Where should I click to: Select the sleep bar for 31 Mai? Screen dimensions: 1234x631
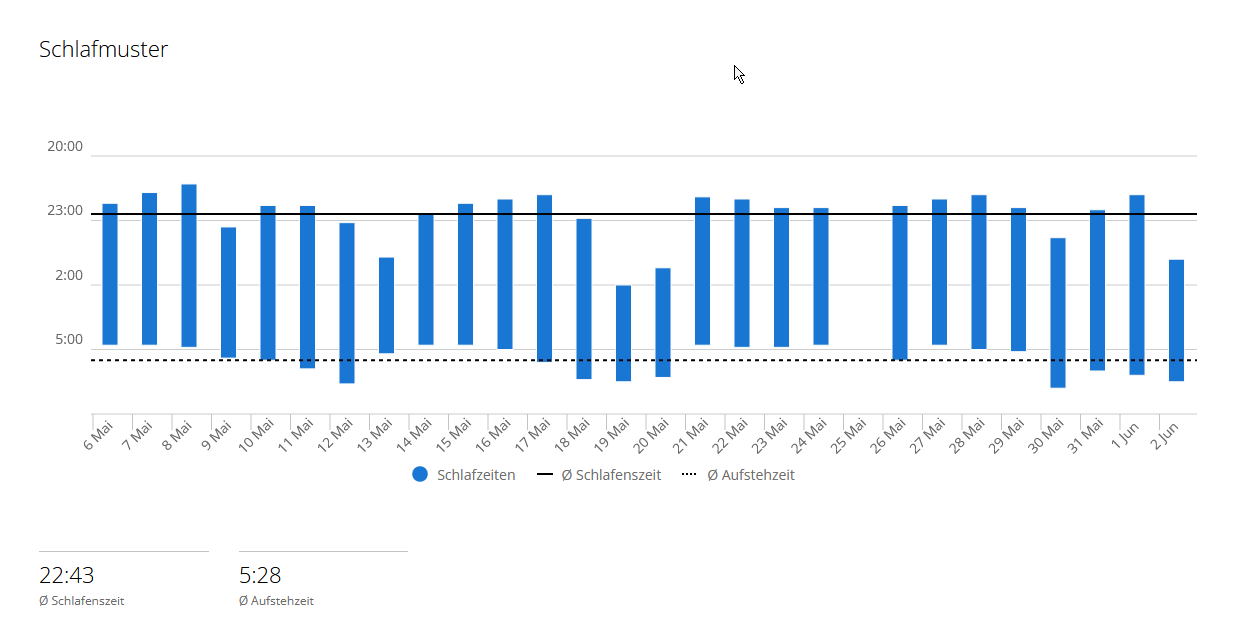click(1097, 290)
